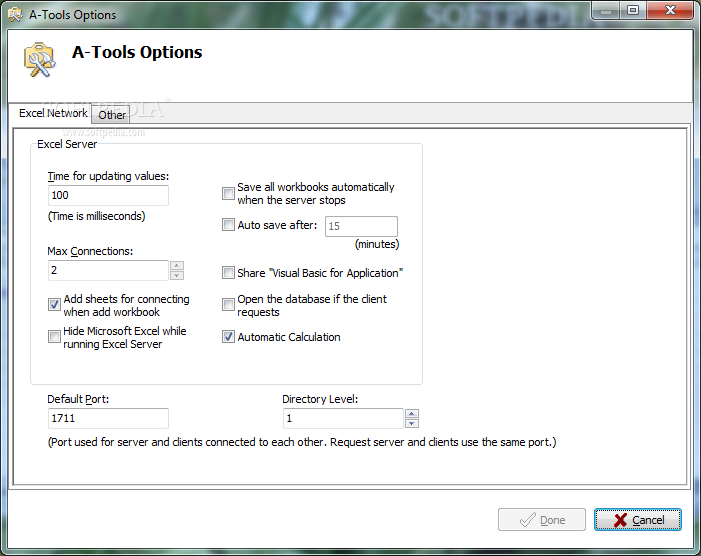Image resolution: width=701 pixels, height=556 pixels.
Task: Click the Cancel button
Action: point(638,520)
